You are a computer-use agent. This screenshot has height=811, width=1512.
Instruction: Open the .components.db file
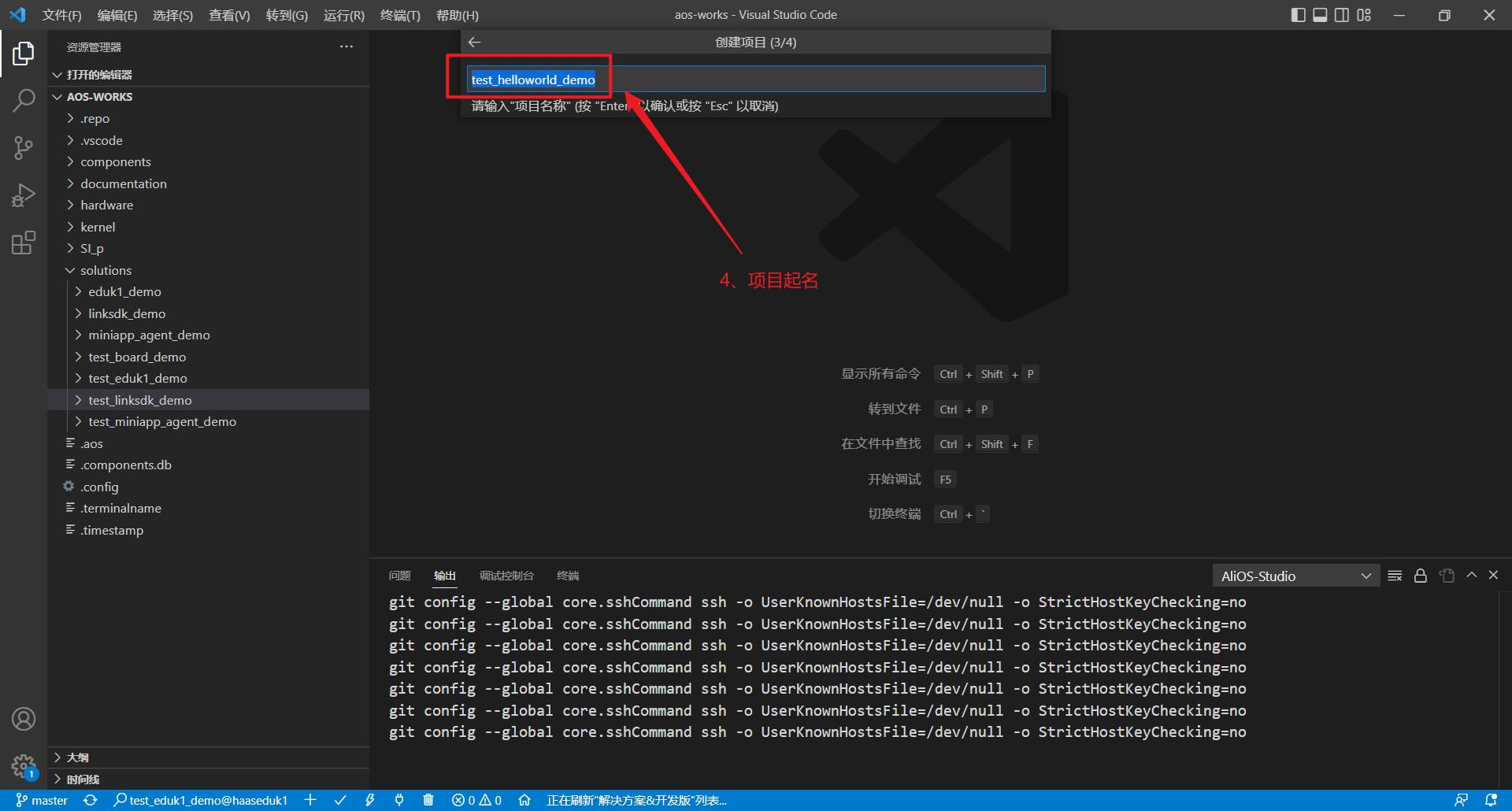[208, 465]
